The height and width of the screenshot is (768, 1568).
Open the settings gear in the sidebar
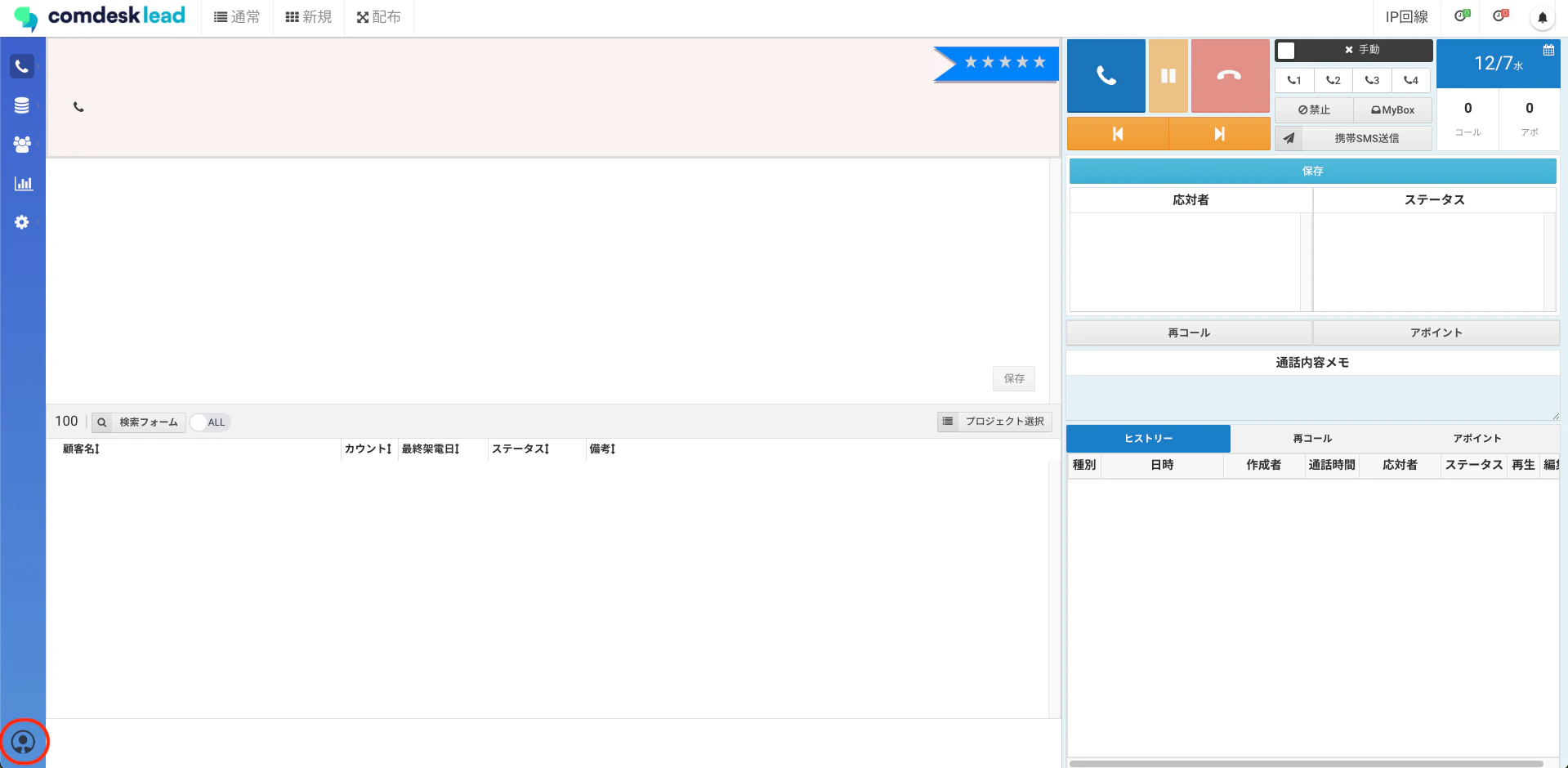pos(22,222)
